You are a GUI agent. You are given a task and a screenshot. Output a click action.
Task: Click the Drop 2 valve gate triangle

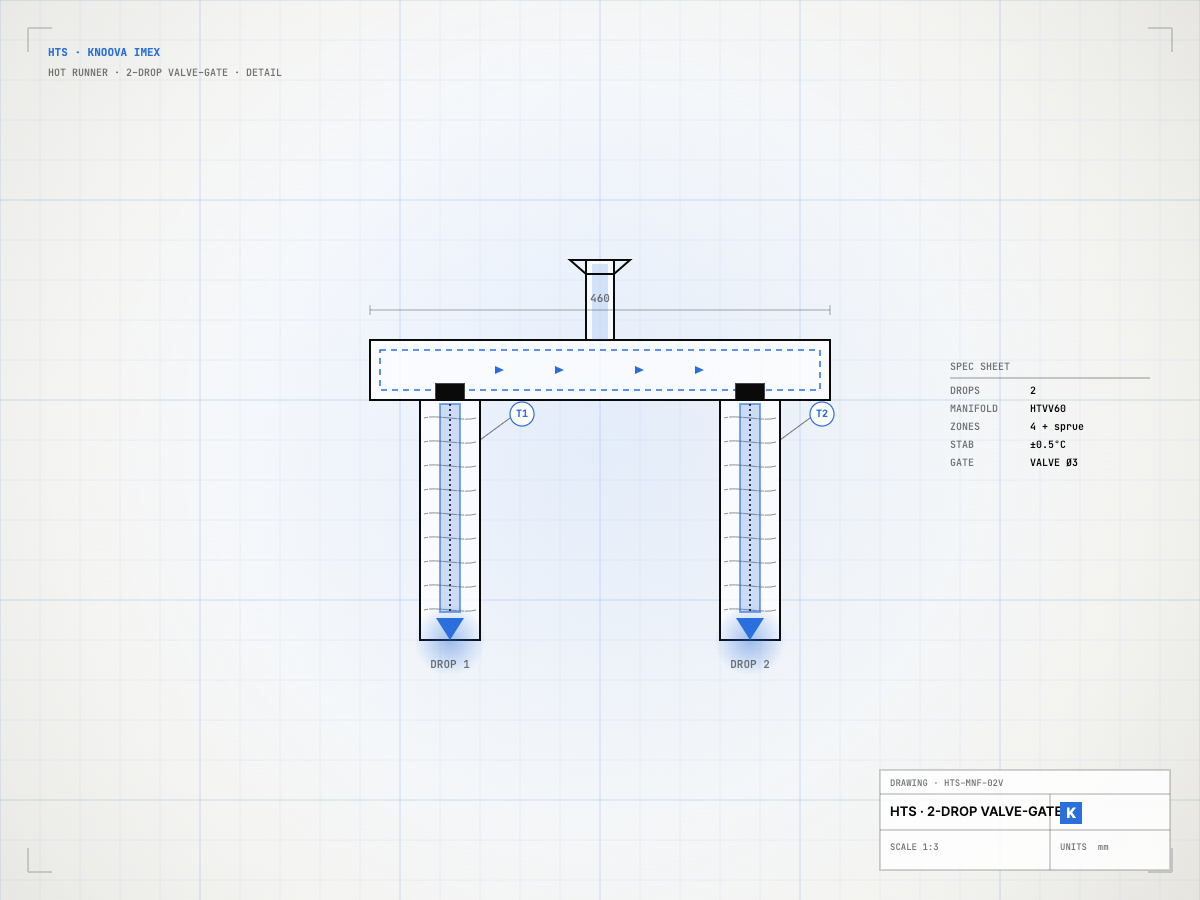coord(750,629)
